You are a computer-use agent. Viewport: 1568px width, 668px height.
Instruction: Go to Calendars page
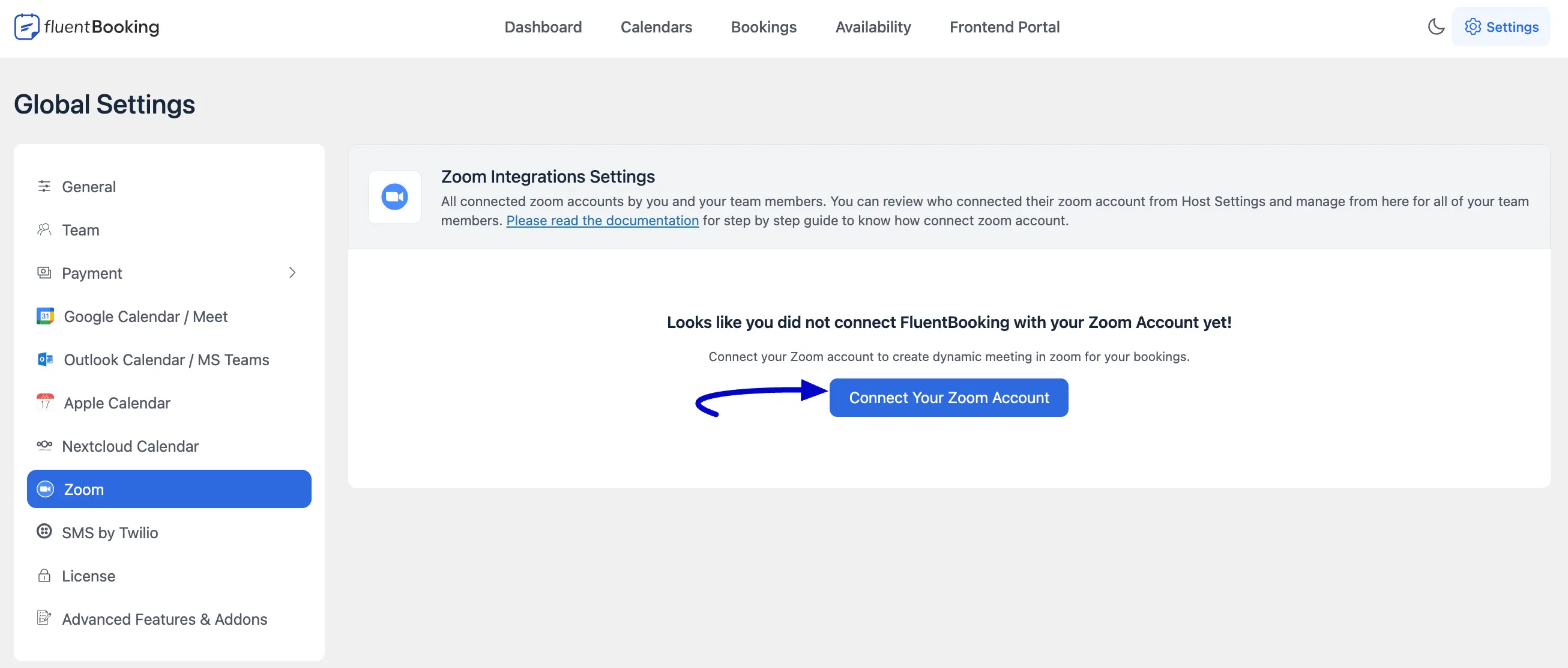tap(656, 27)
